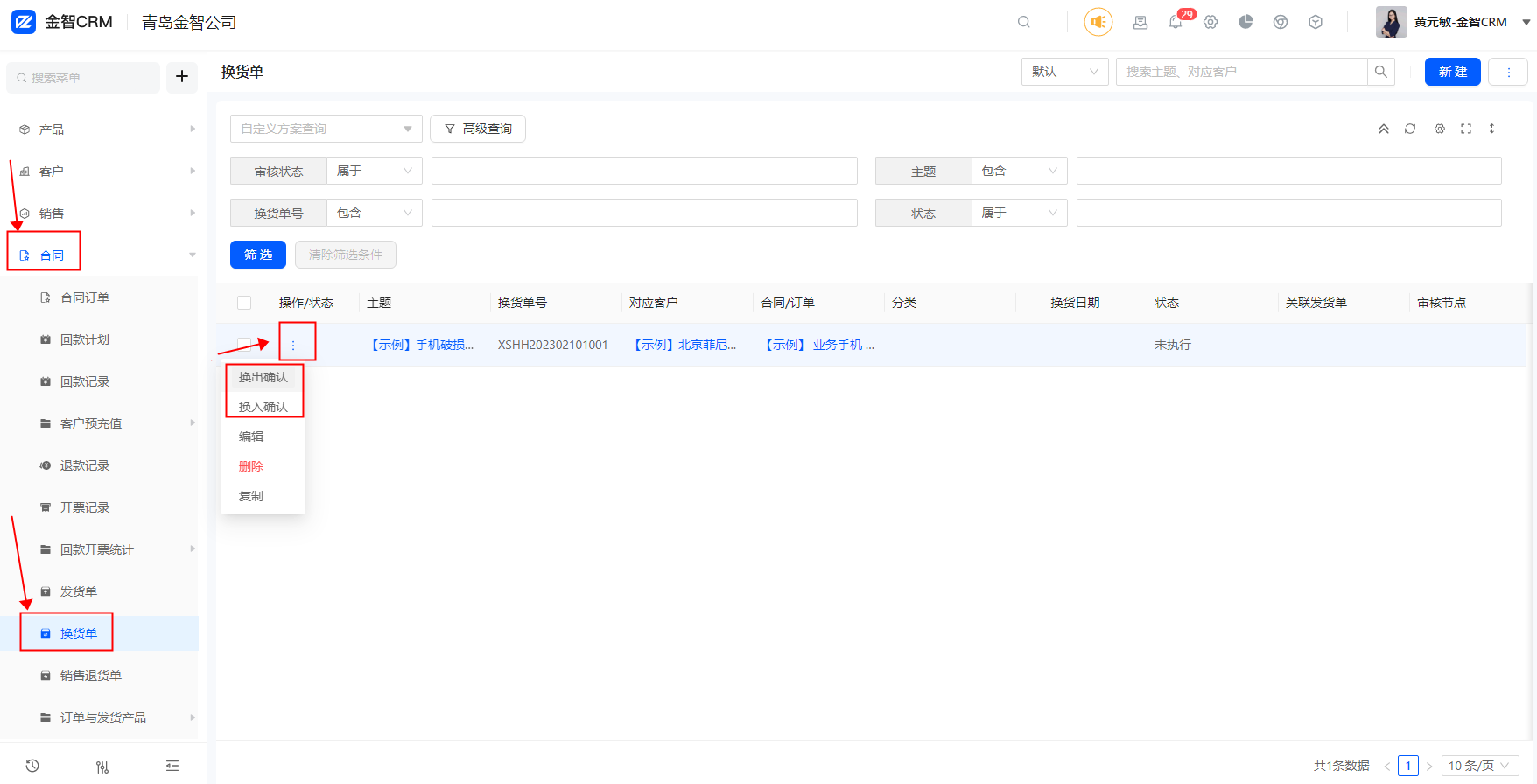1537x784 pixels.
Task: Collapse sidebar with the menu fold icon
Action: 172,766
